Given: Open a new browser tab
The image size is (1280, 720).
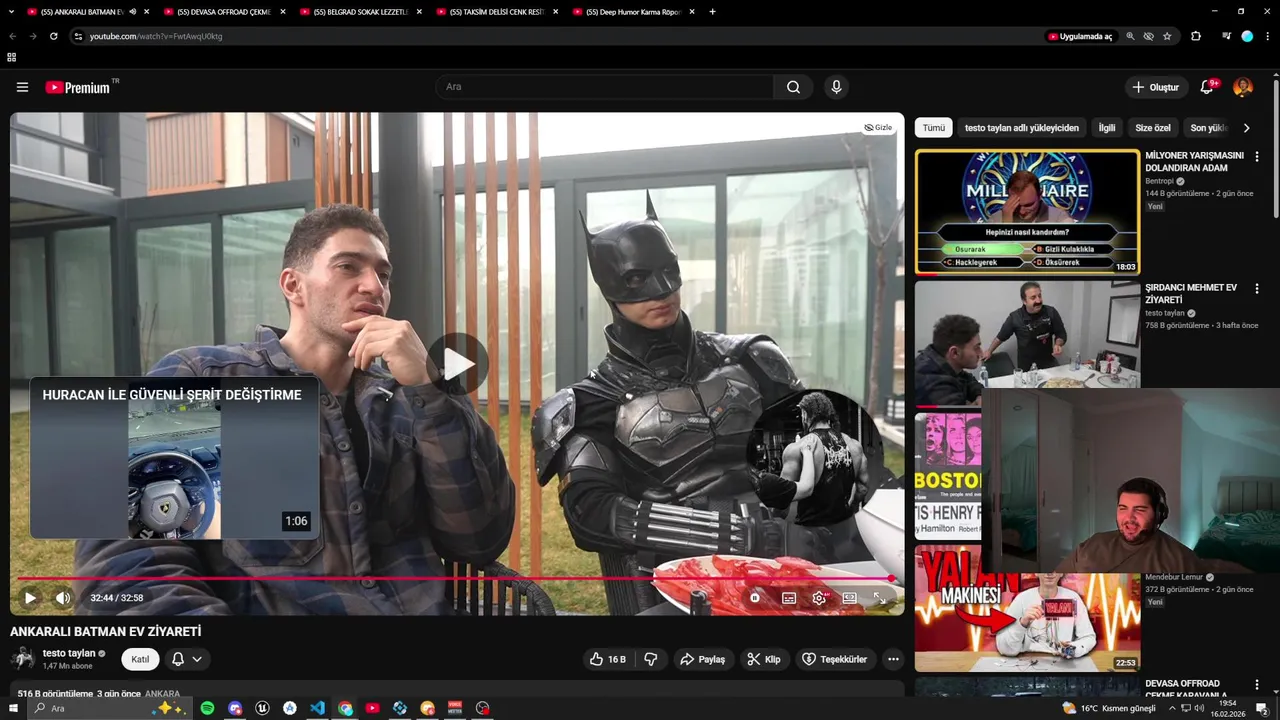Looking at the screenshot, I should click(x=712, y=12).
